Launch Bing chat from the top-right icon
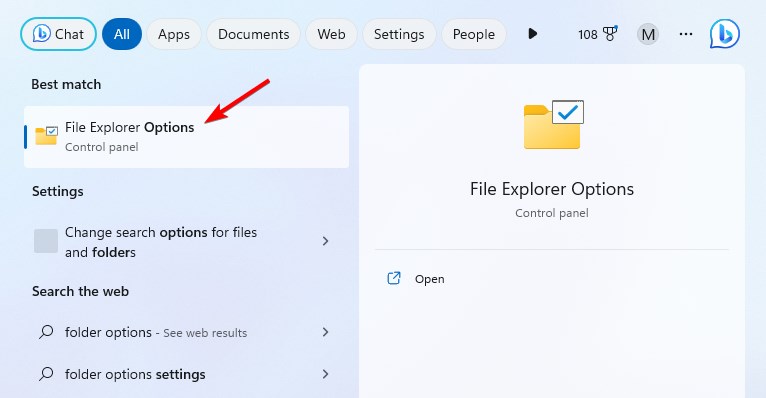The width and height of the screenshot is (766, 398). pos(725,34)
